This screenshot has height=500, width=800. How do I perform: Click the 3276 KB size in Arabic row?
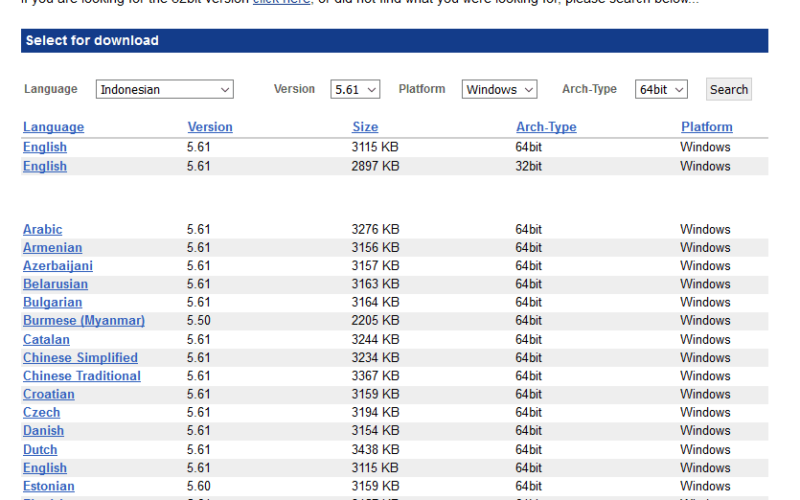375,230
